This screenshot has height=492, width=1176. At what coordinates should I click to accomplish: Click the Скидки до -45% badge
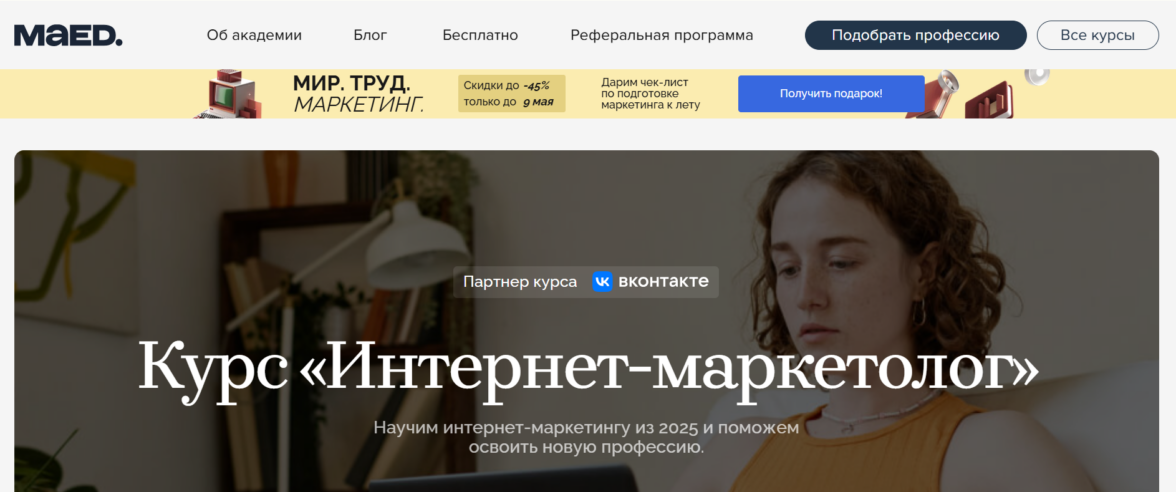[512, 94]
